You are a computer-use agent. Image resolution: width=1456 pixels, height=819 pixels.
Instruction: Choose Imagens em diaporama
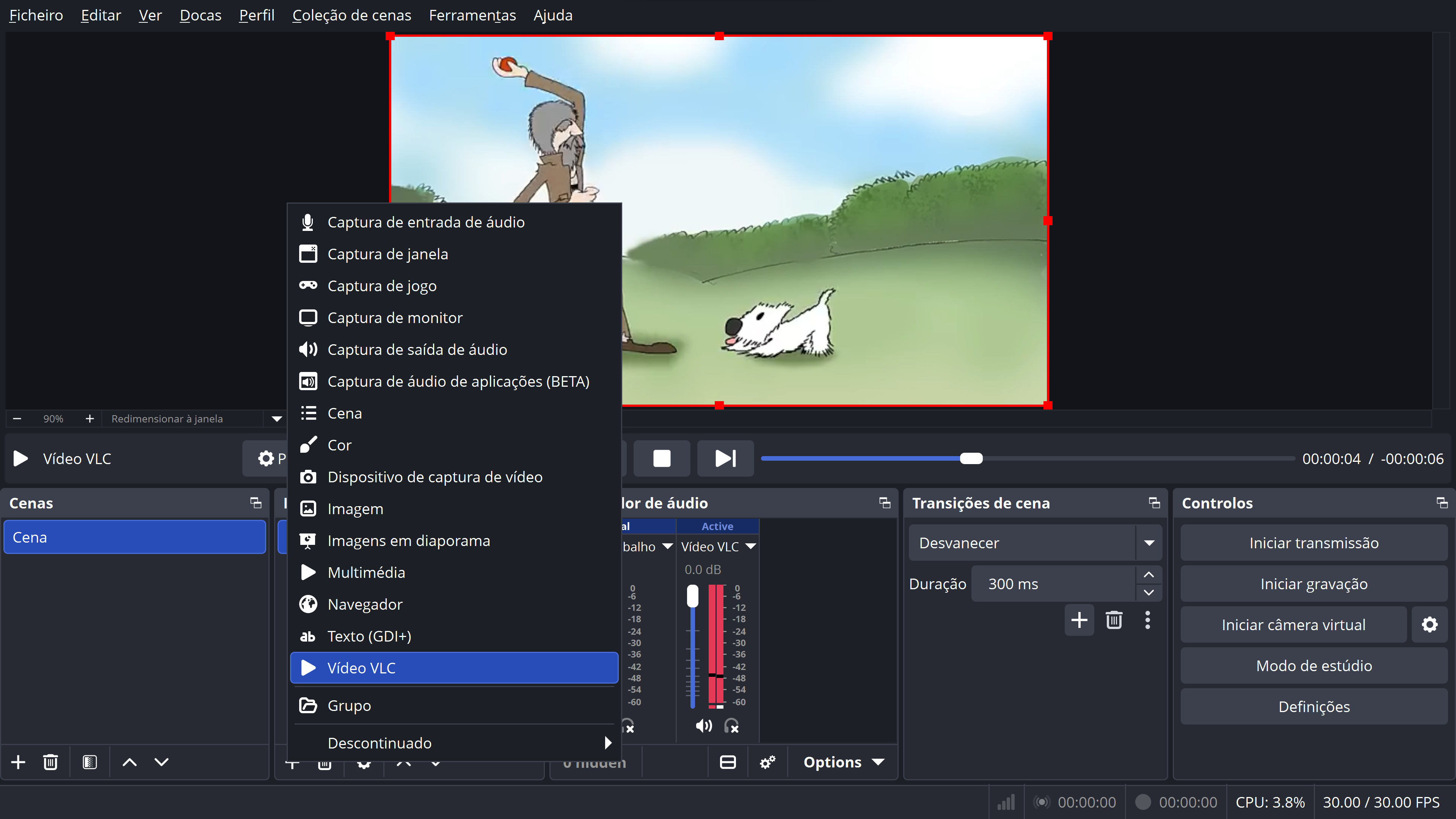(454, 541)
